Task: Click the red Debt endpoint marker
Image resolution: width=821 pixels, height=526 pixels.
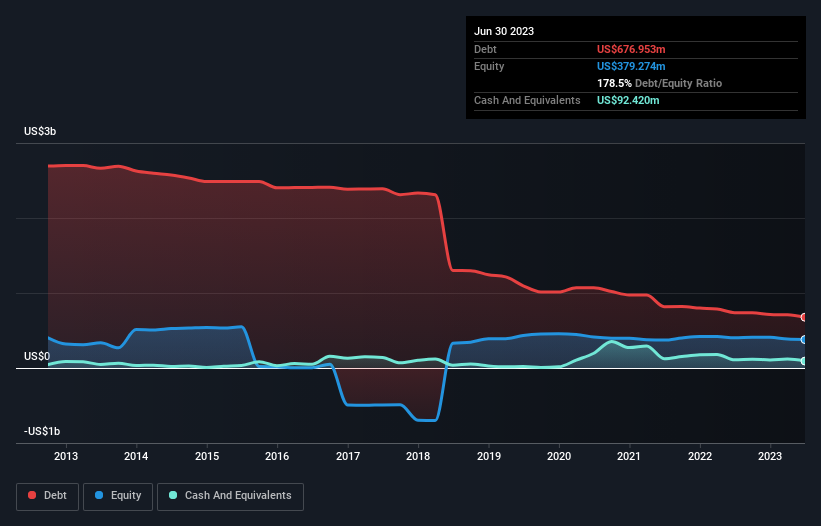Action: pyautogui.click(x=804, y=317)
